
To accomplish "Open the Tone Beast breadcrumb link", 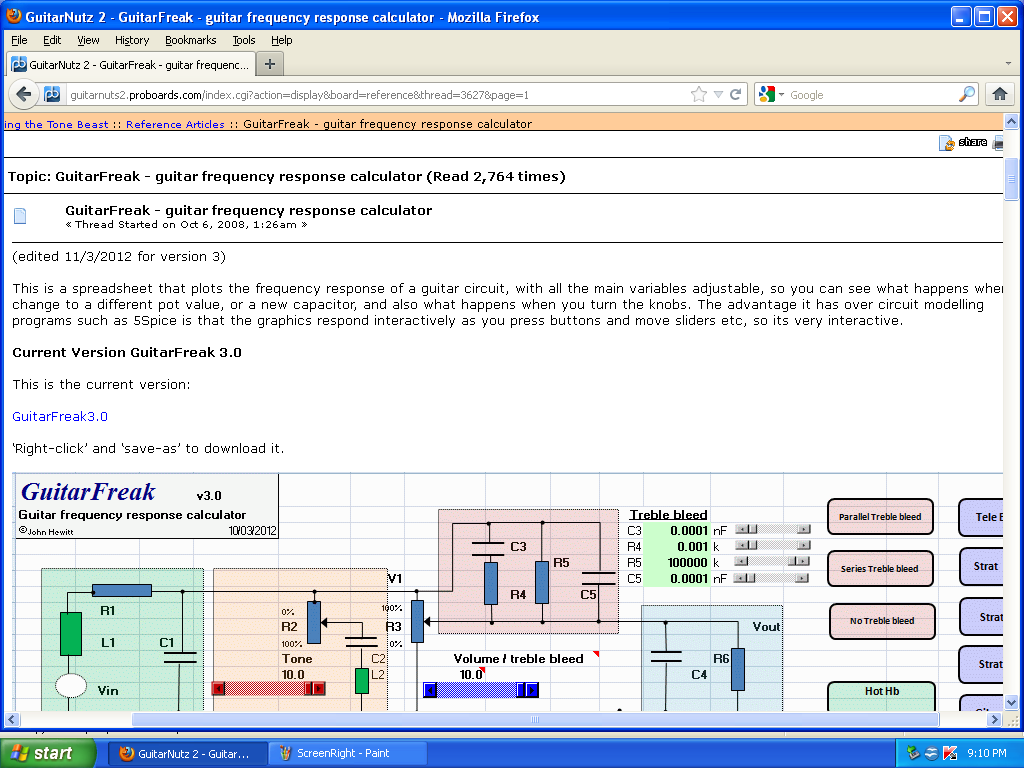I will pos(56,124).
